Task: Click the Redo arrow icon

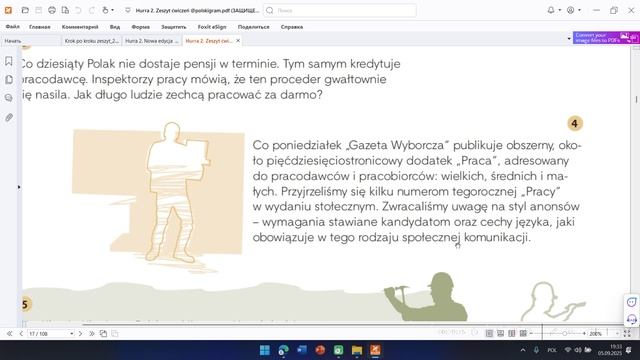Action: click(x=92, y=10)
